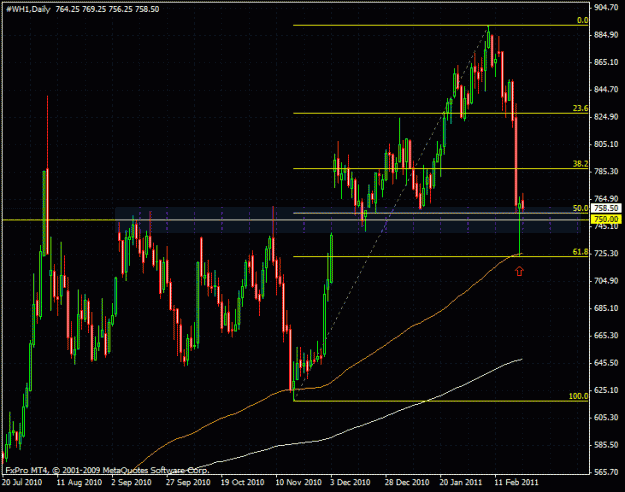Click the 20 Jul 2010 date label

tap(22, 482)
